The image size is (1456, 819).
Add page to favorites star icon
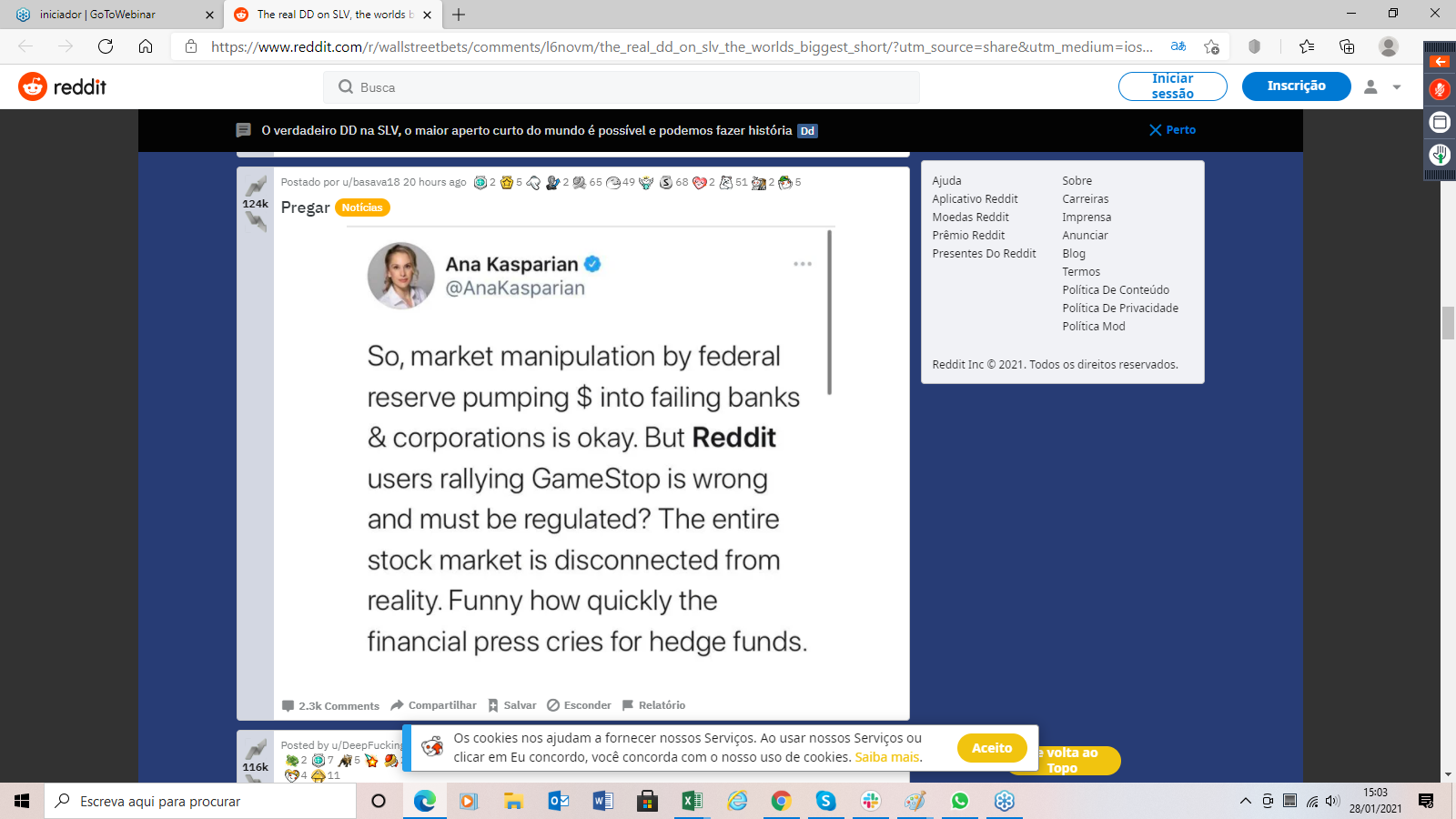[x=1211, y=46]
